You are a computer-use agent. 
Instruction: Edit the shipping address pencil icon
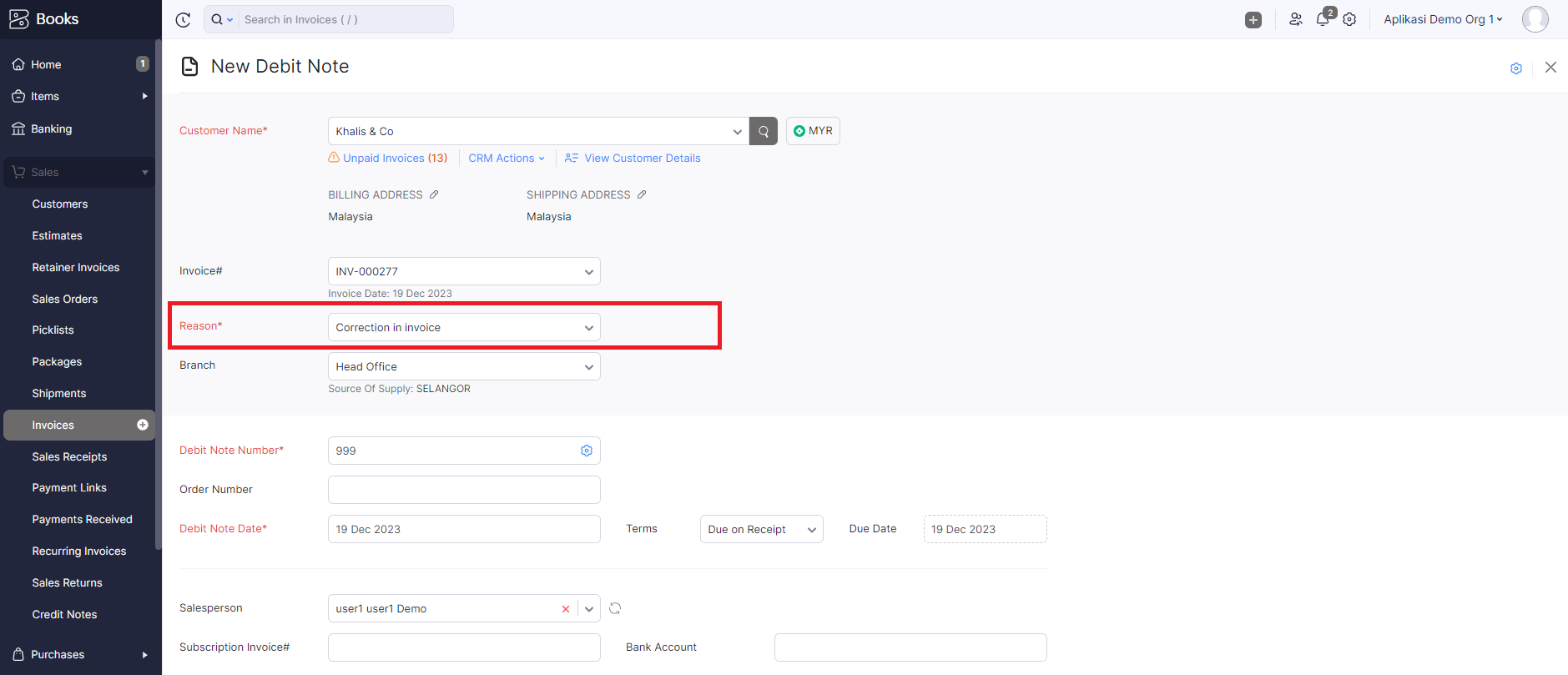pos(642,194)
